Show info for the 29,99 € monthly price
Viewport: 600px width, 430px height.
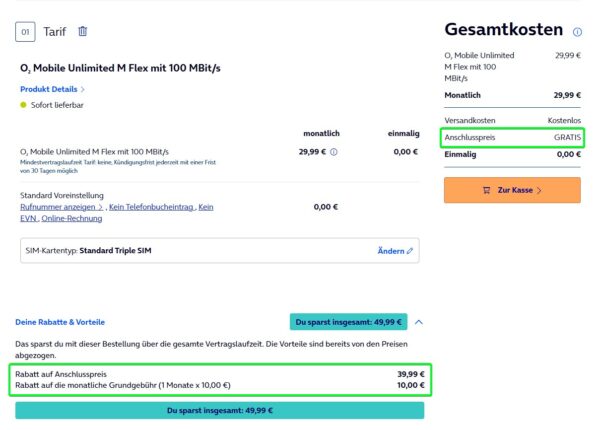(334, 152)
